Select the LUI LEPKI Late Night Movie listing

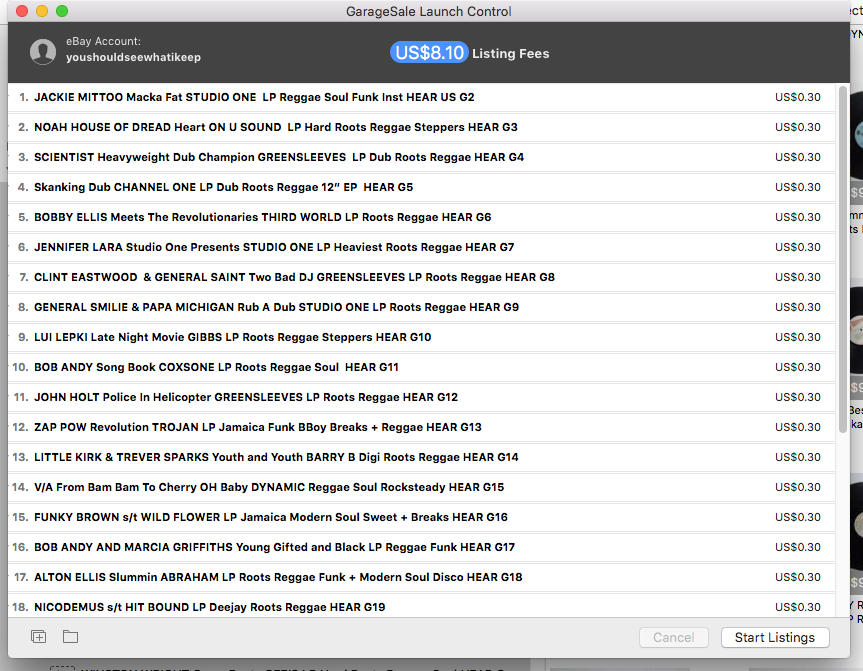coord(422,337)
